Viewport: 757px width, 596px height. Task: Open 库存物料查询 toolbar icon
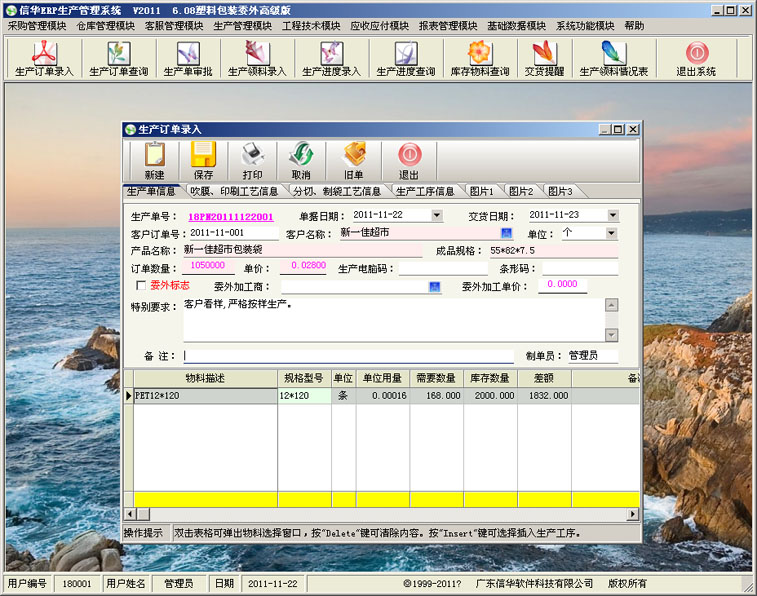tap(480, 59)
